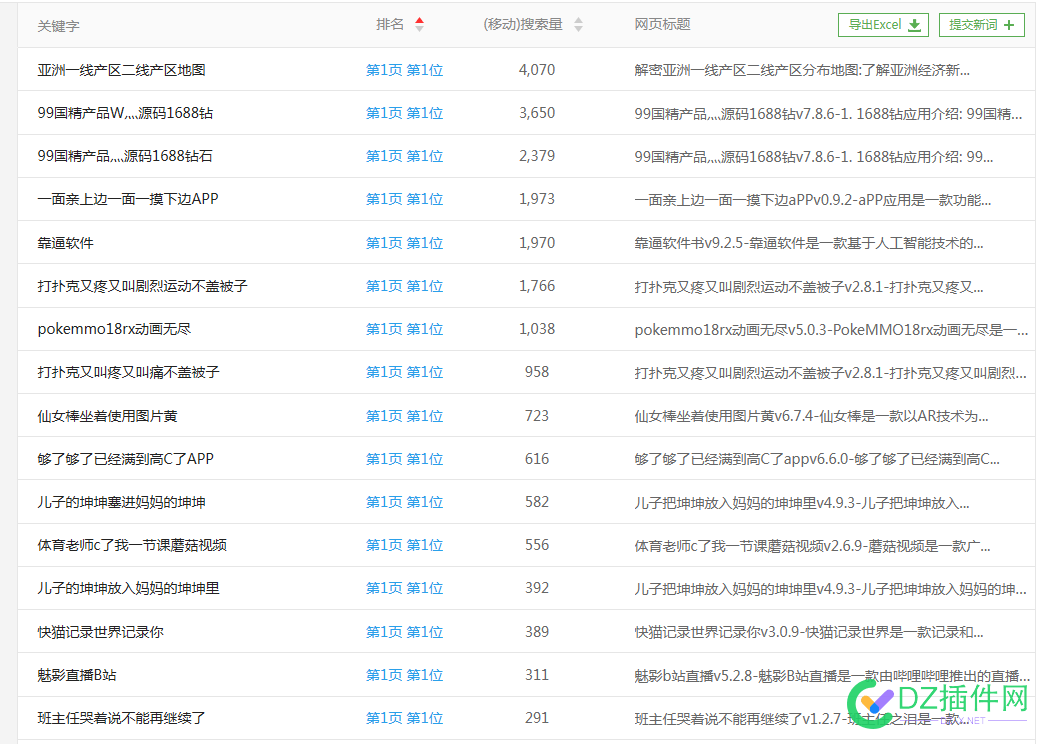
Task: Click page title starting 靠逼软件书v9.2.5
Action: 809,243
